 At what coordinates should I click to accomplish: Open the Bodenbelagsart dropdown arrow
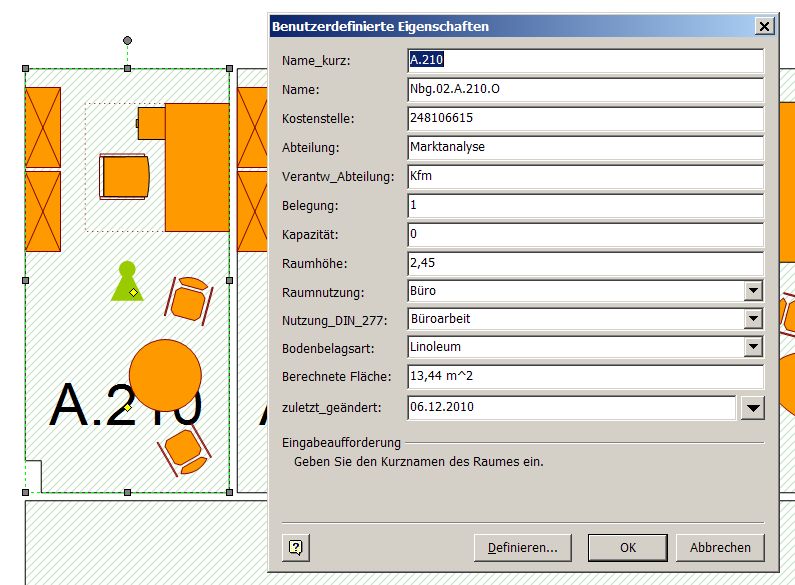click(753, 347)
